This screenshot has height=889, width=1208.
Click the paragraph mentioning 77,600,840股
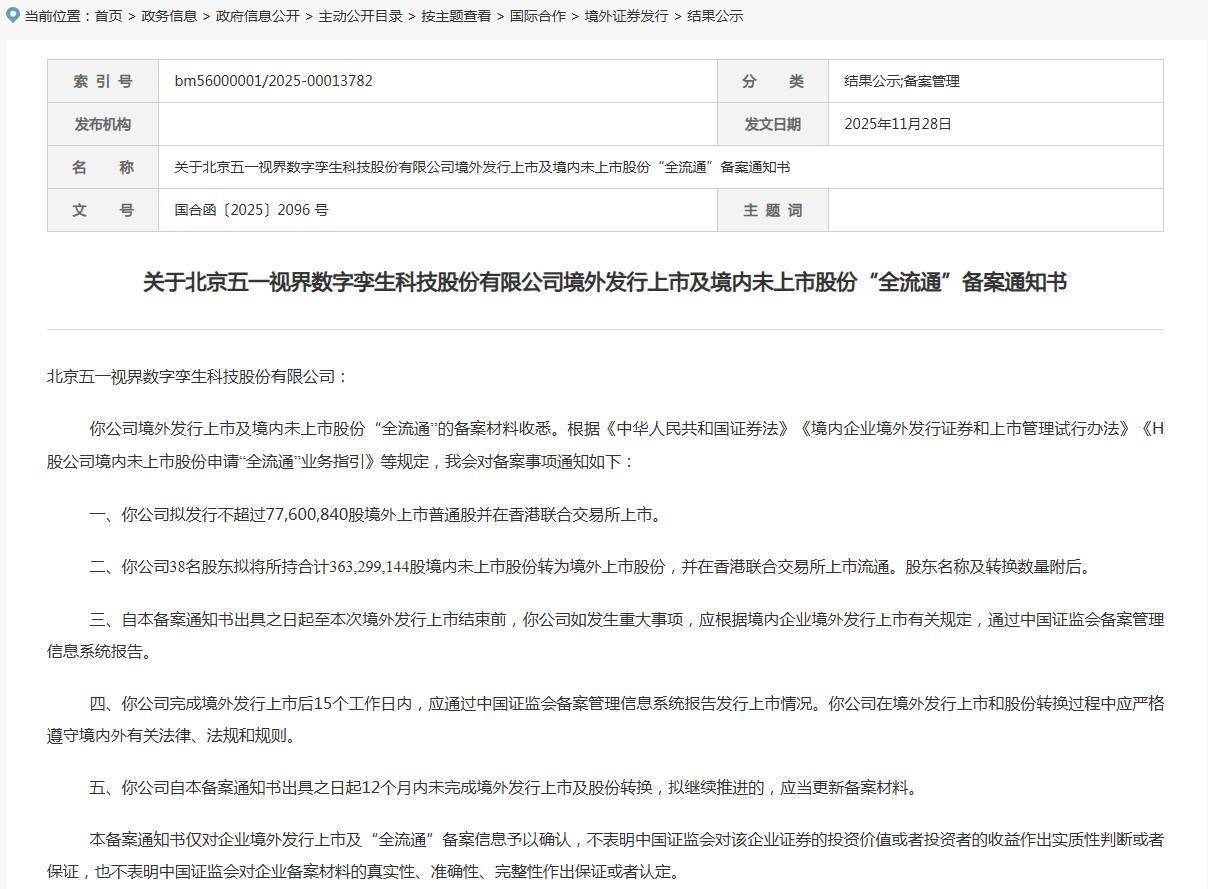coord(375,514)
